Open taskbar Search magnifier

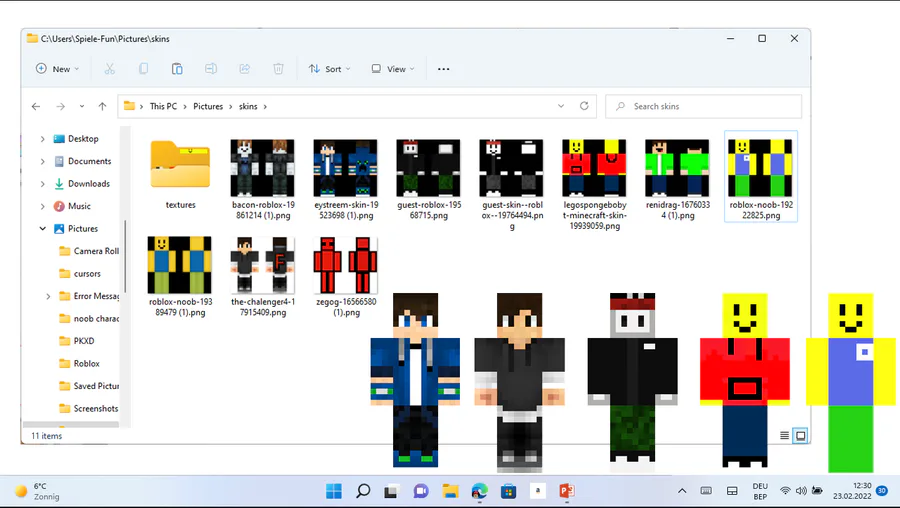[x=363, y=491]
